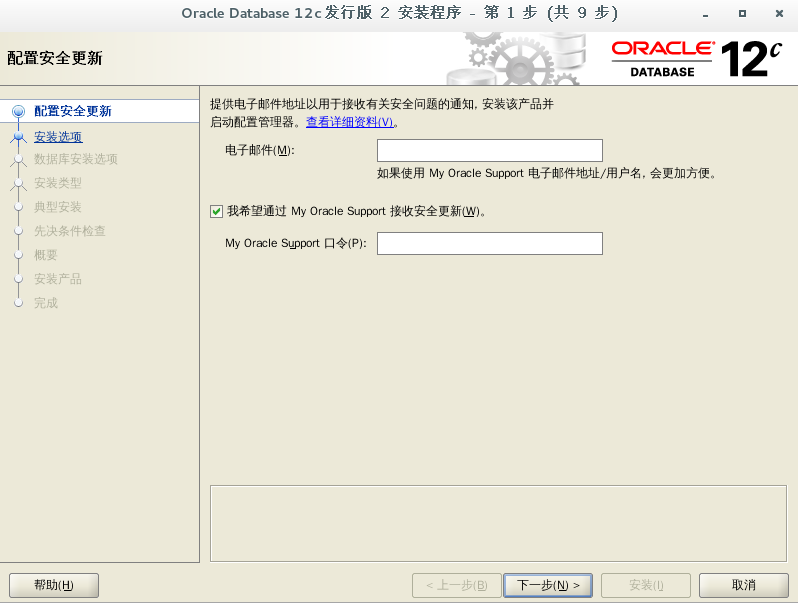Screen dimensions: 798x603
Task: Click the step node icon beside 概要
Action: pos(18,254)
